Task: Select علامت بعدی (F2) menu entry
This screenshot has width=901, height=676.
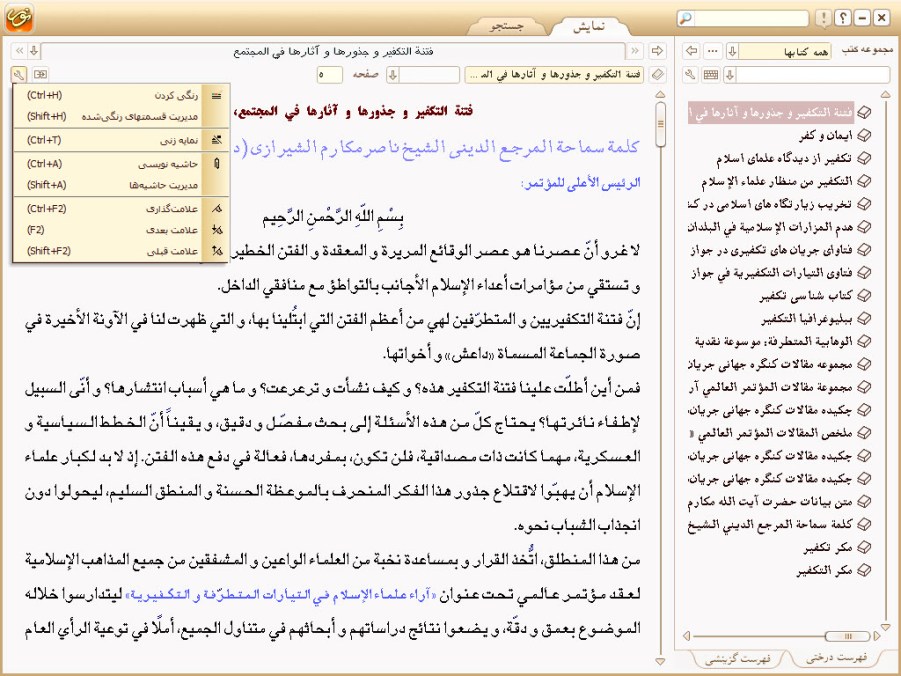Action: point(121,230)
